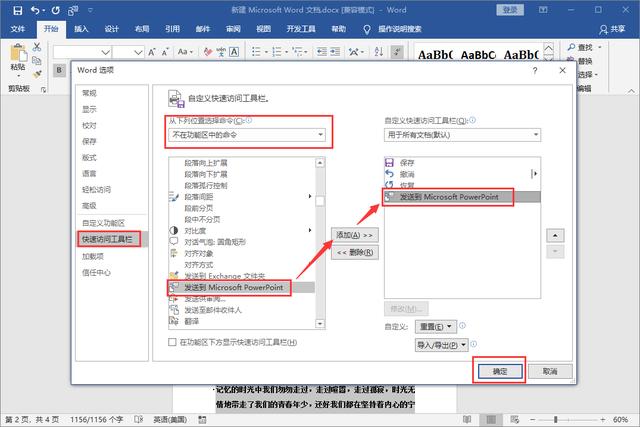Screen dimensions: 640x427
Task: Select 自定义功能区 in options sidebar
Action: tap(103, 223)
